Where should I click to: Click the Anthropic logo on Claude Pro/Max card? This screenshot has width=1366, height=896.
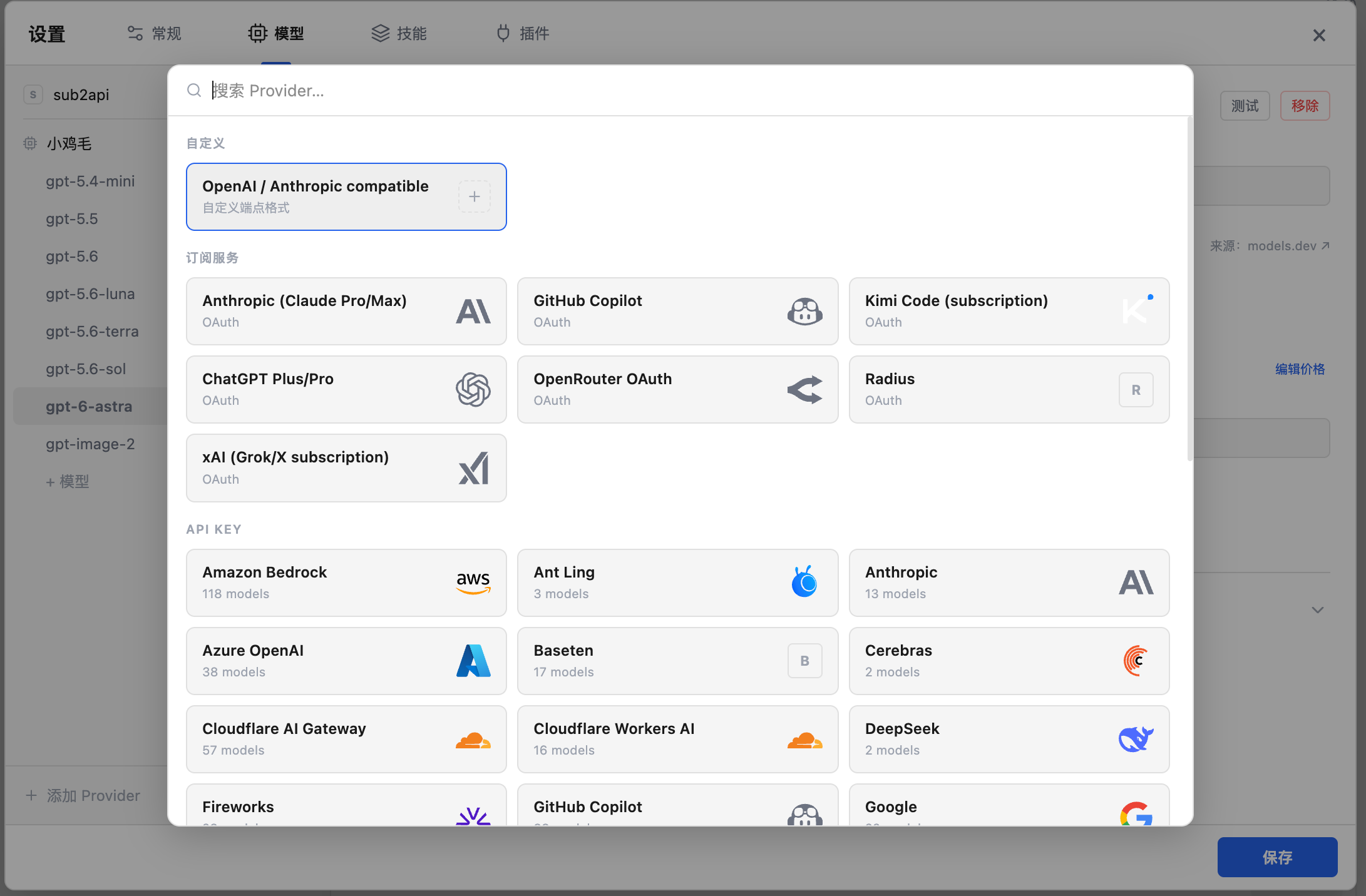coord(473,311)
